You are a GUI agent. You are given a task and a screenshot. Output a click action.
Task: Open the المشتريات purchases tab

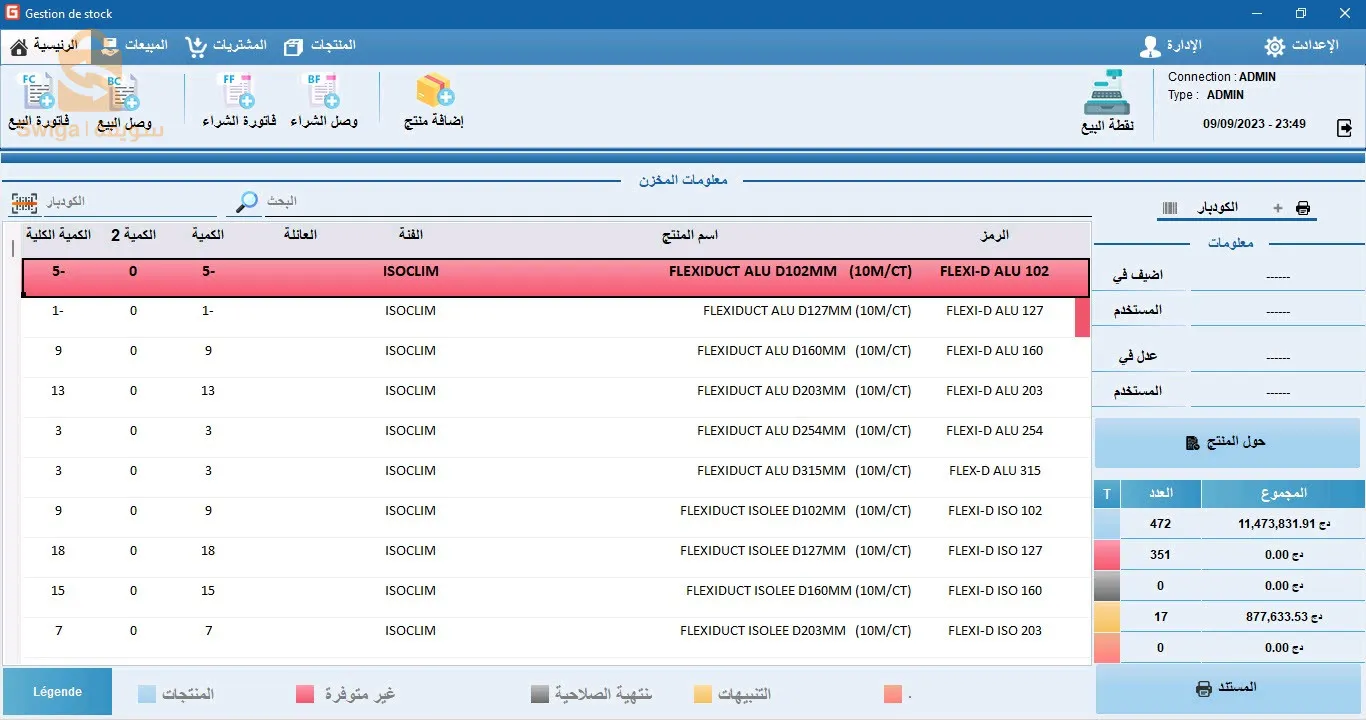pyautogui.click(x=227, y=46)
